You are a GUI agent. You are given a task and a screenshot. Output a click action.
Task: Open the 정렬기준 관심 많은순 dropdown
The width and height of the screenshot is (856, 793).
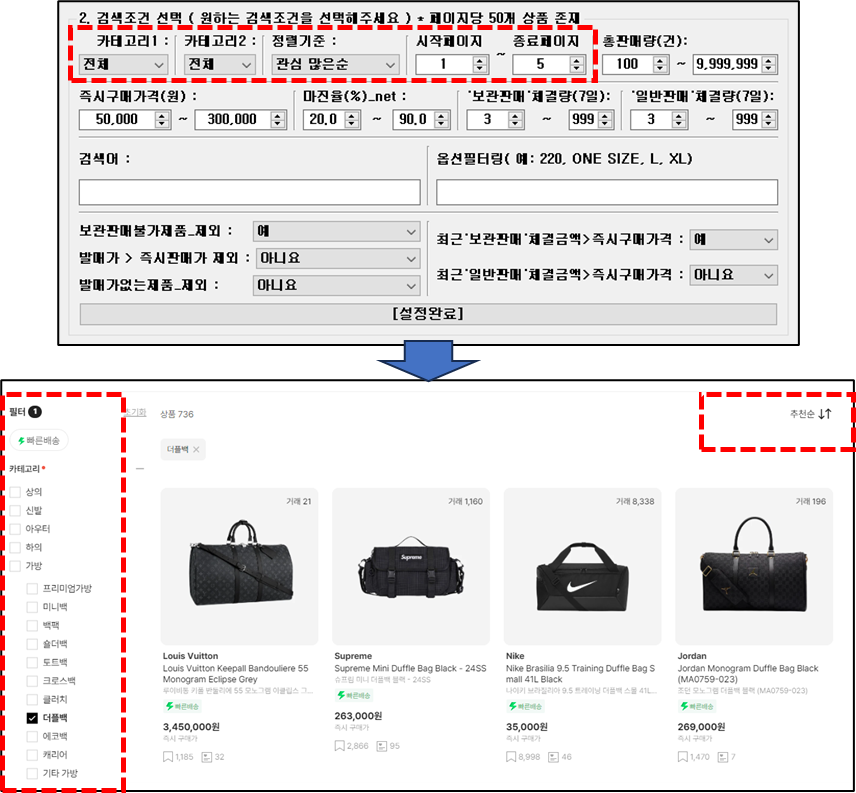point(335,64)
